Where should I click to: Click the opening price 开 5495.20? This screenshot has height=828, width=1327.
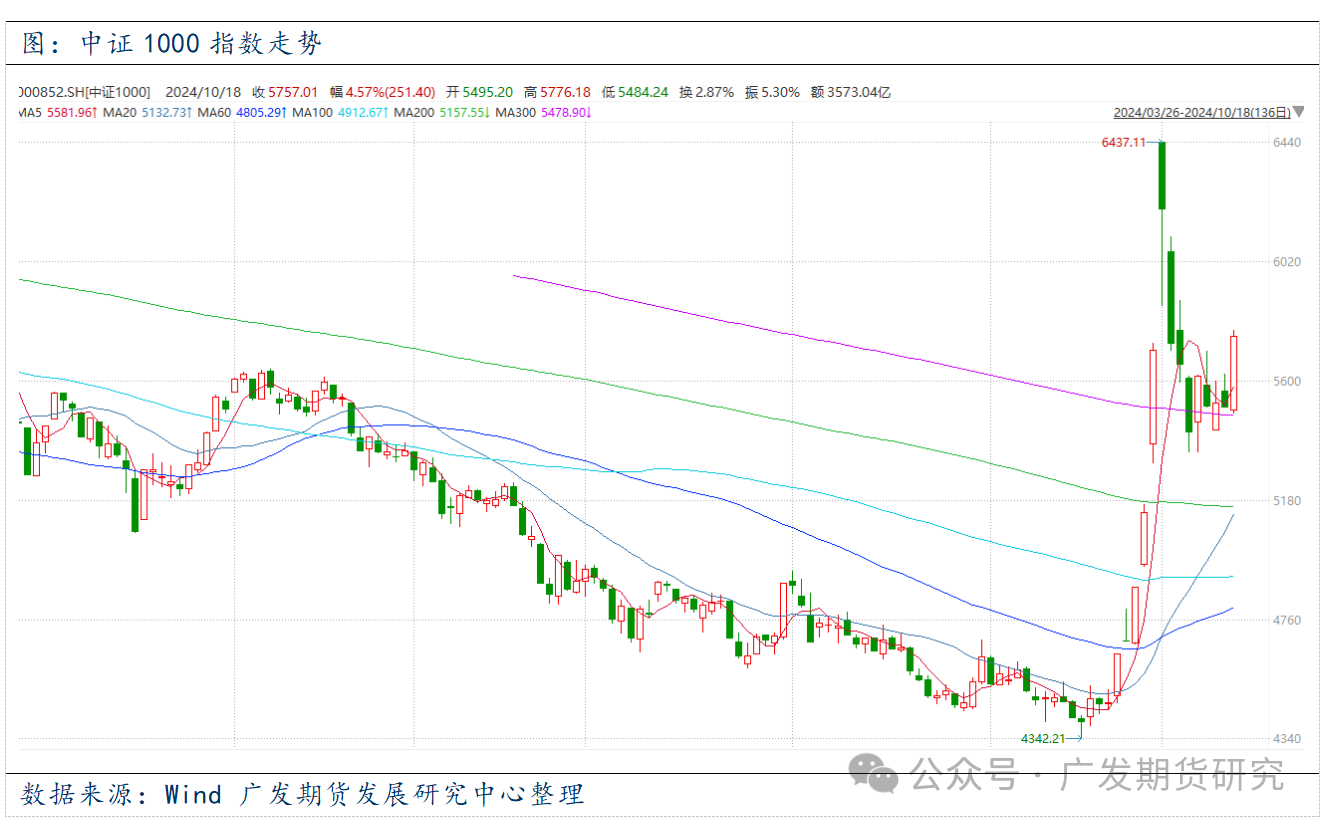[480, 92]
